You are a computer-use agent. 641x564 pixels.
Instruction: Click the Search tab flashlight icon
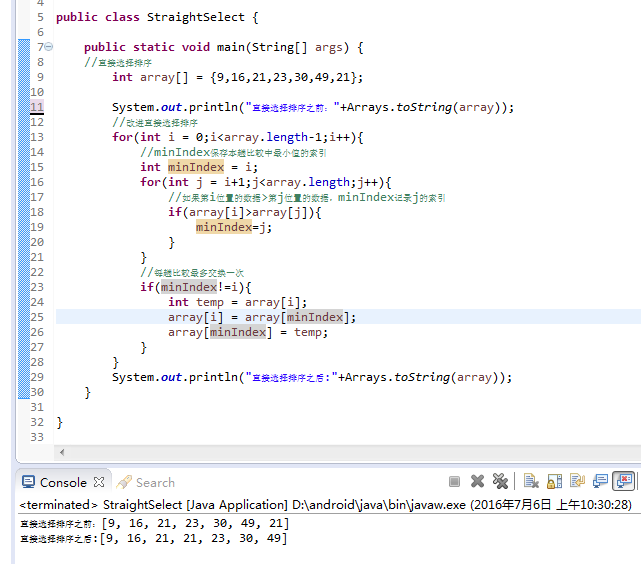pyautogui.click(x=124, y=482)
